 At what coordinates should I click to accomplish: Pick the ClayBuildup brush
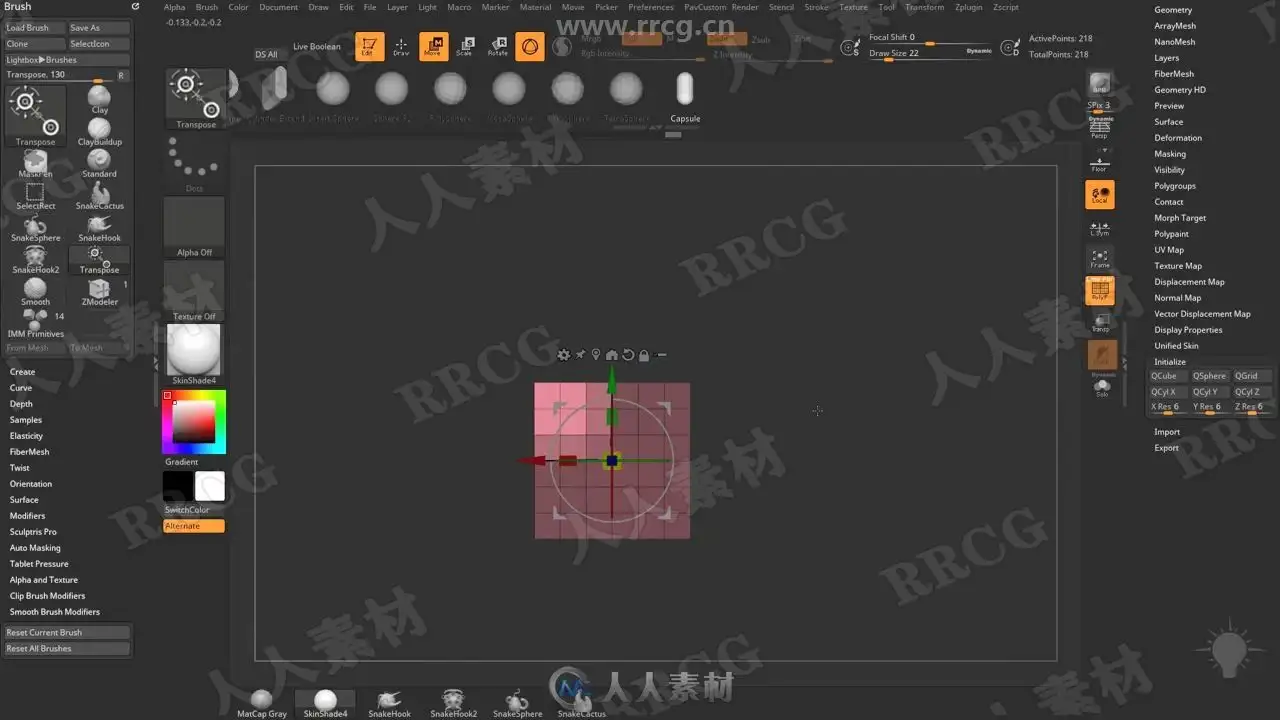(99, 130)
